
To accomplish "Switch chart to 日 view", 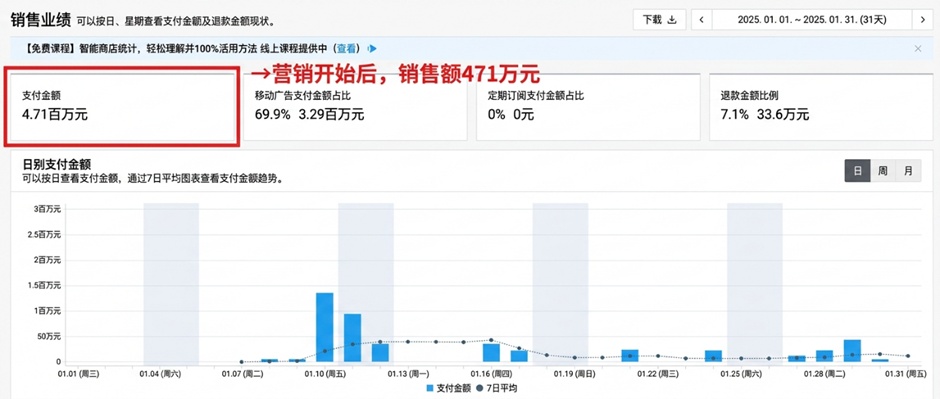I will click(857, 171).
